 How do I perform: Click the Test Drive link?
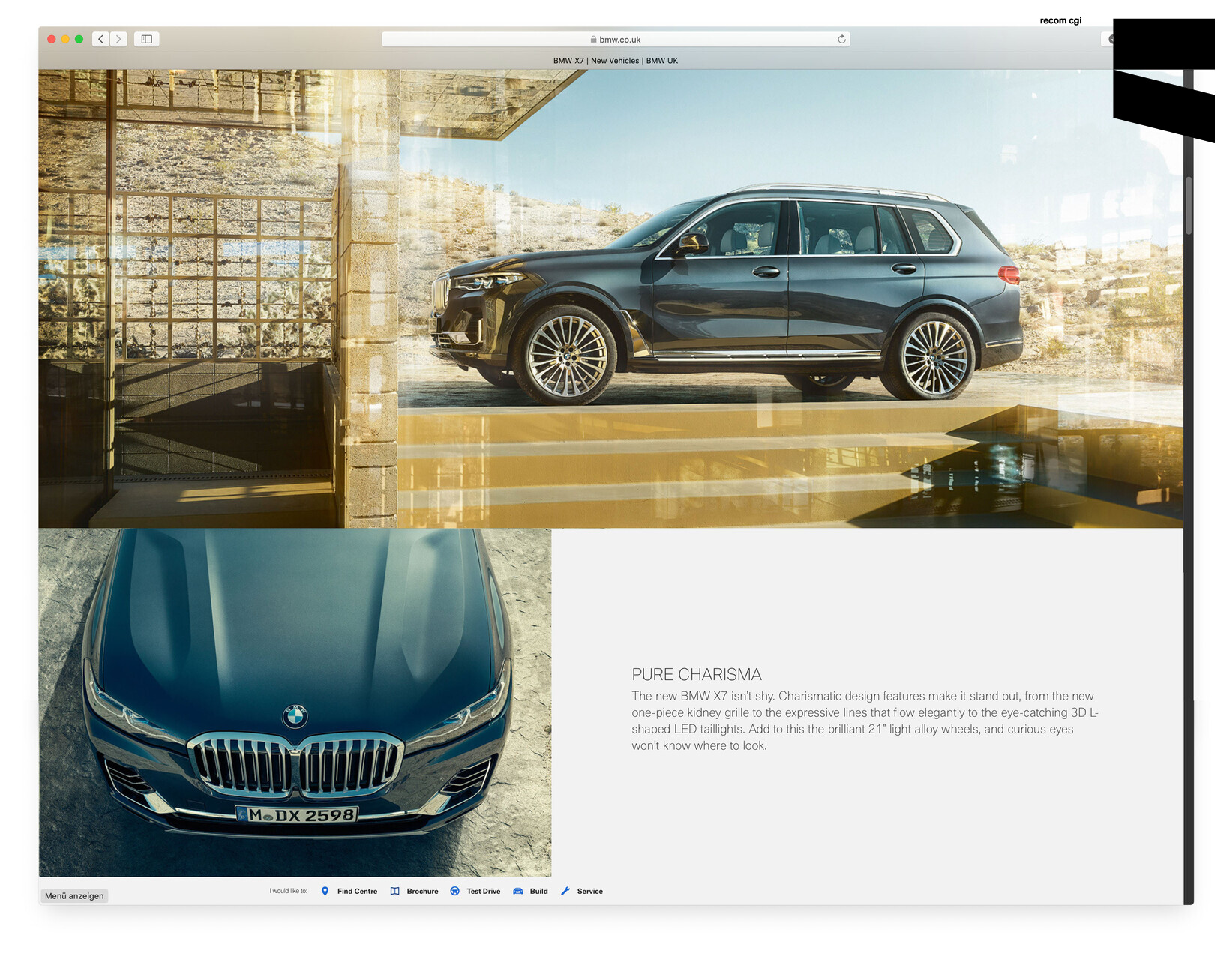pos(483,891)
